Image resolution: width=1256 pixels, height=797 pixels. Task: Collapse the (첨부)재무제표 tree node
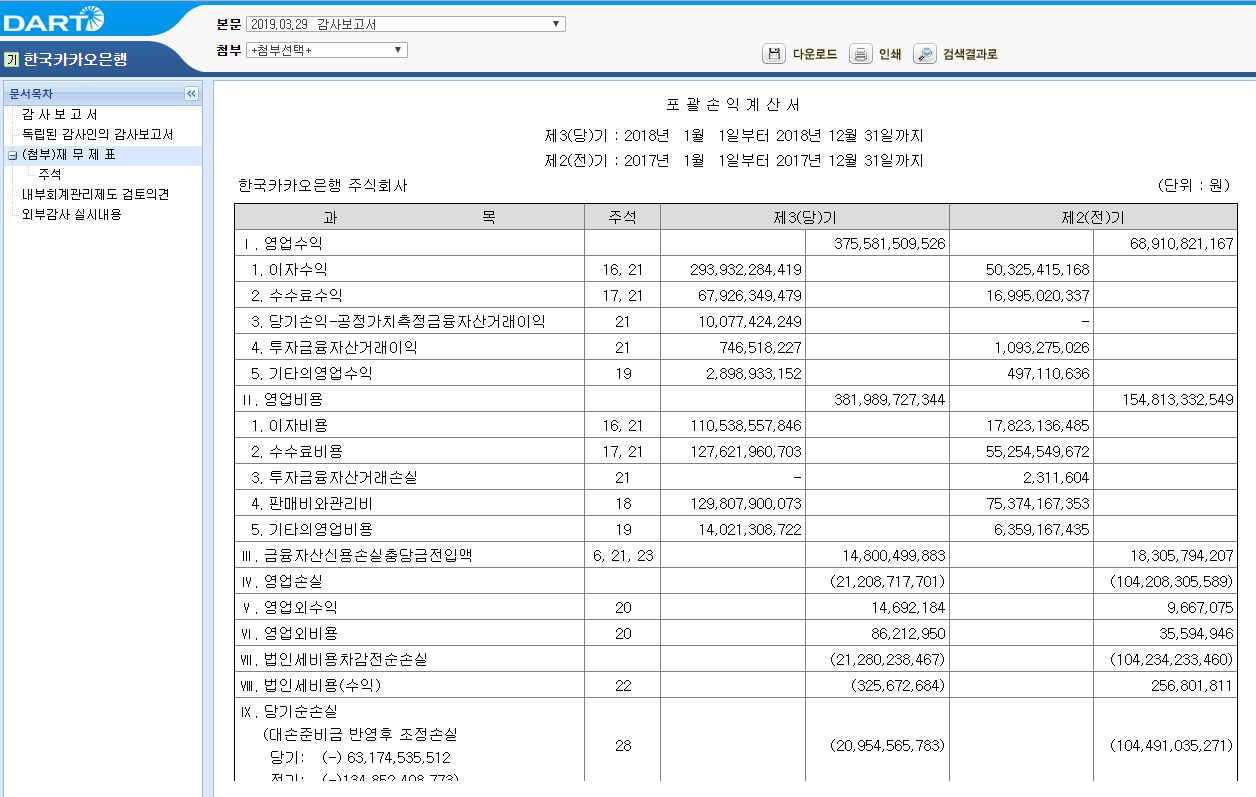pos(11,155)
